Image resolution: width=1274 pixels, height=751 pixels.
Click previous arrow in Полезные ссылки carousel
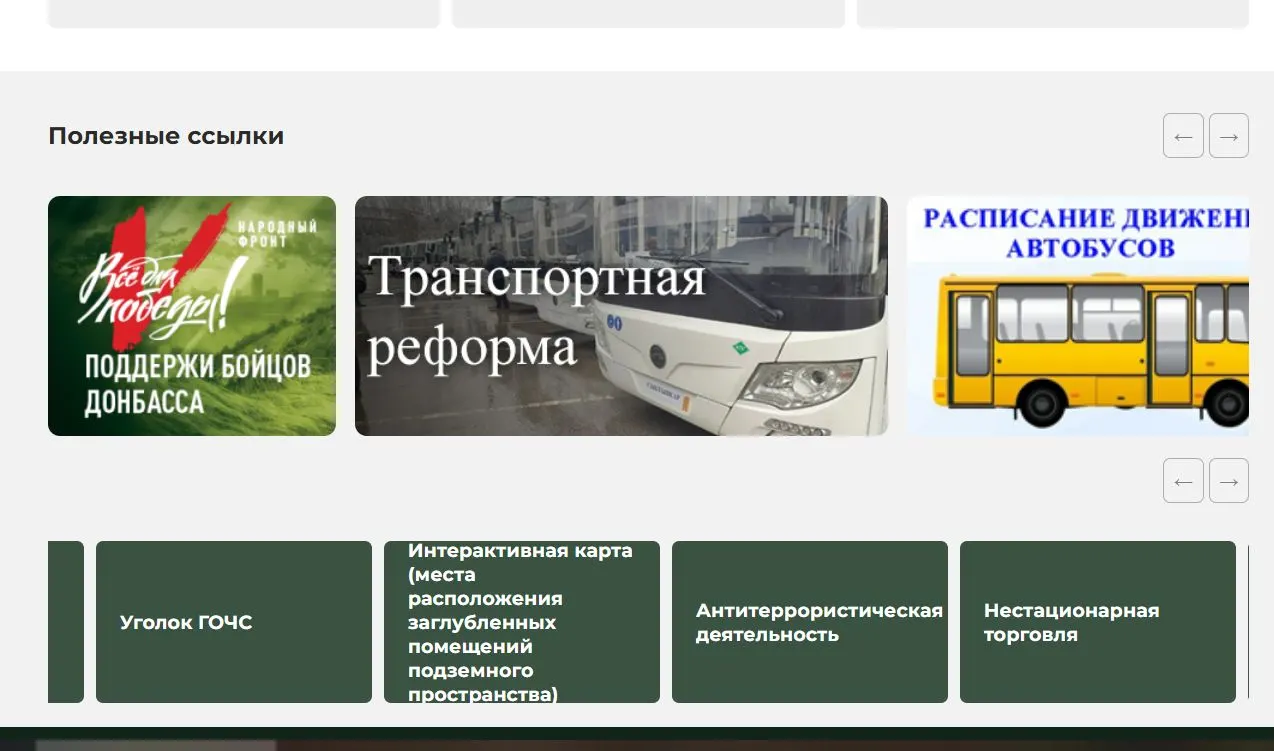tap(1183, 136)
